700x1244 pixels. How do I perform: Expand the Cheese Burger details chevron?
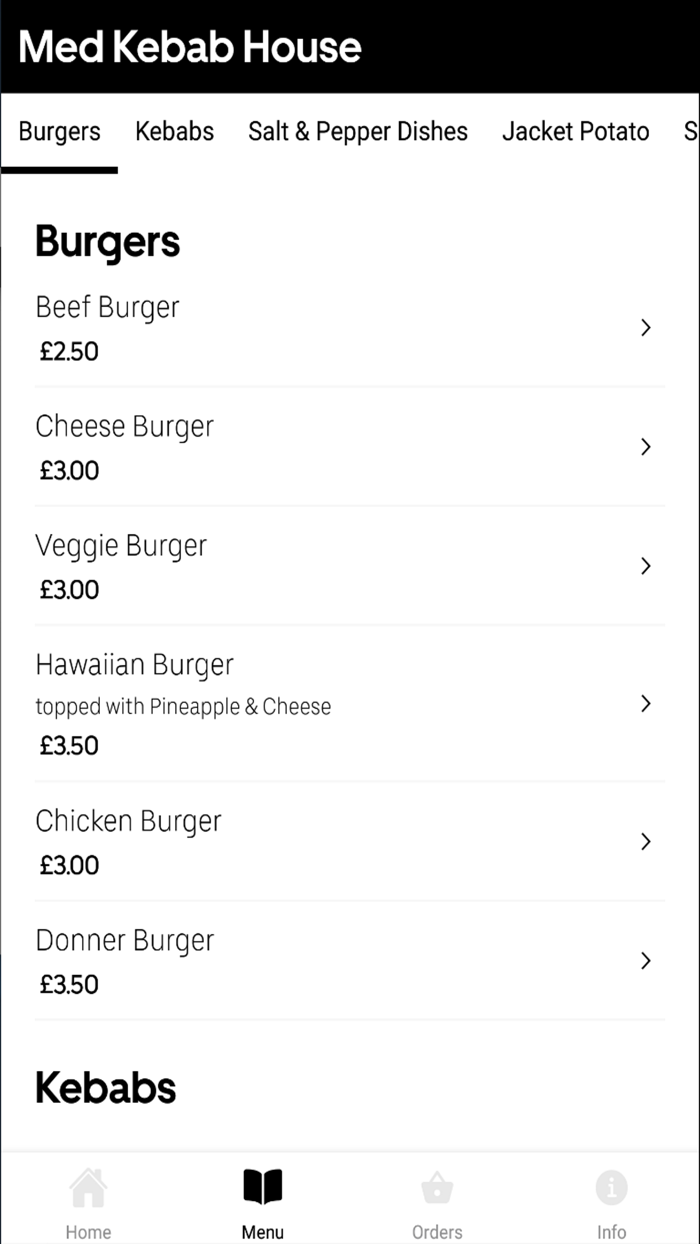pyautogui.click(x=645, y=447)
